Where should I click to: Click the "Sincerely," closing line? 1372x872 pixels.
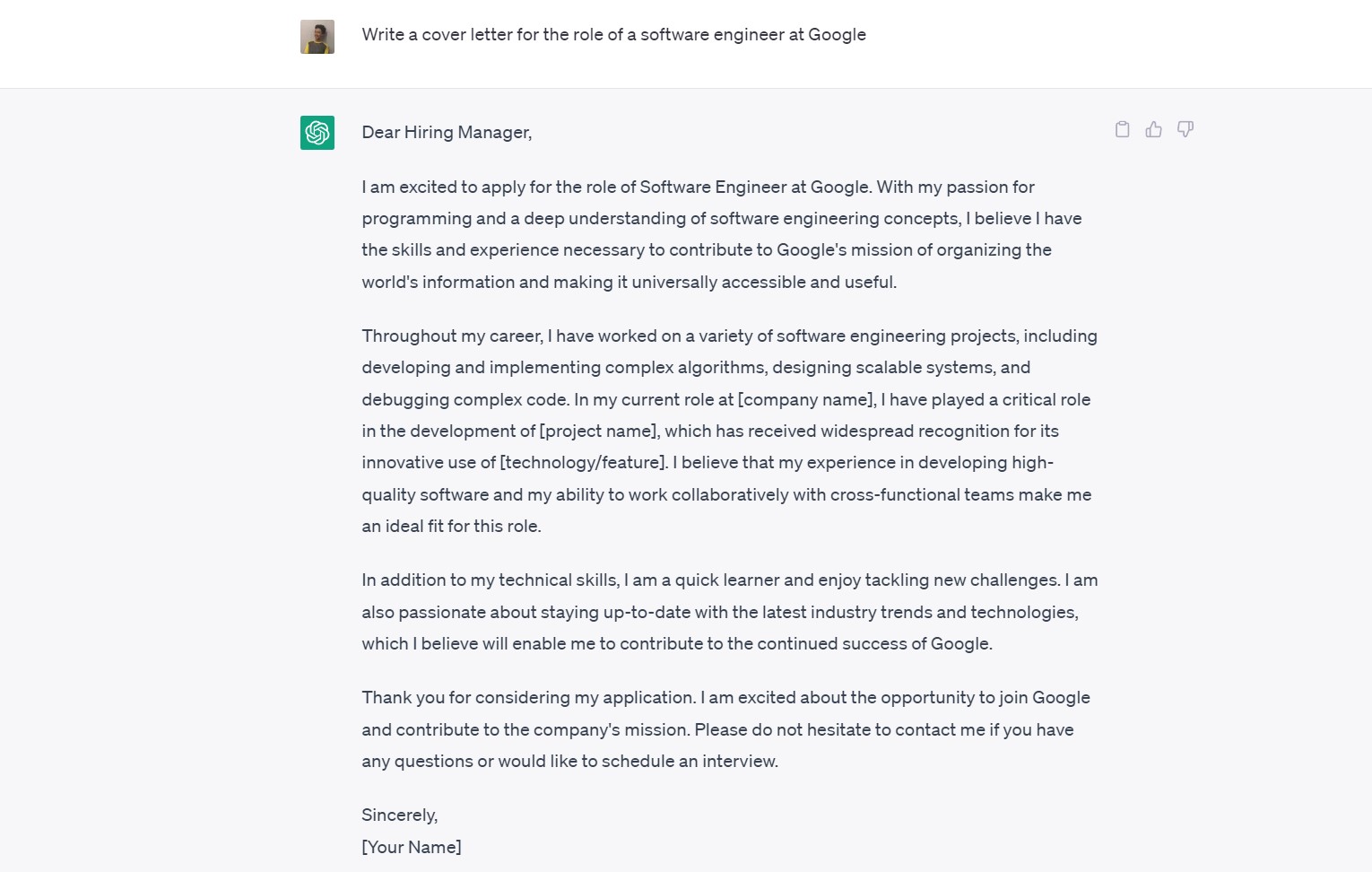click(x=400, y=815)
